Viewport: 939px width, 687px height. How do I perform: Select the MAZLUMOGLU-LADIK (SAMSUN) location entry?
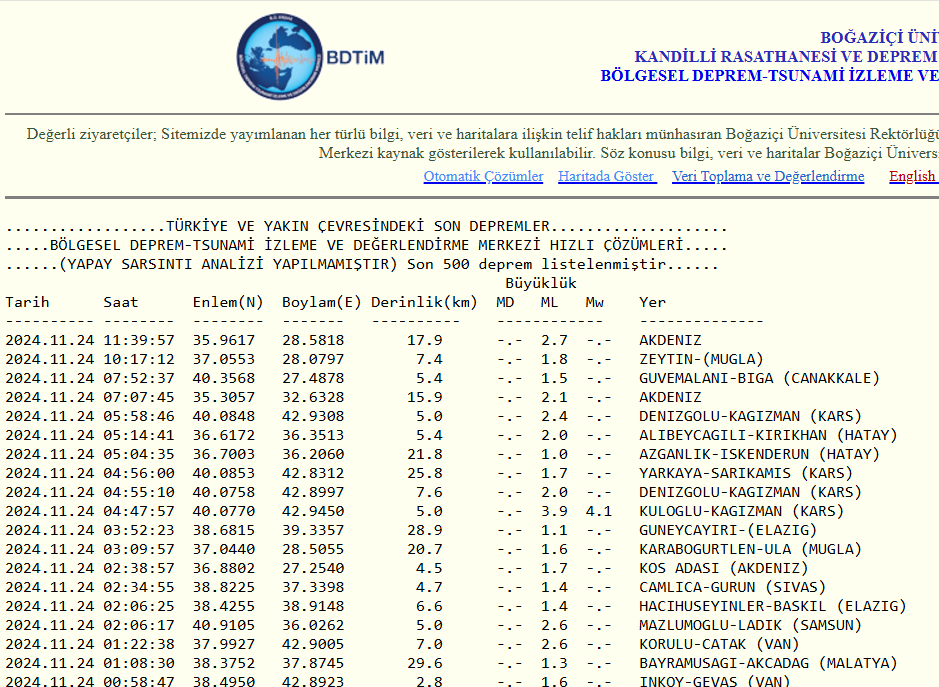750,625
